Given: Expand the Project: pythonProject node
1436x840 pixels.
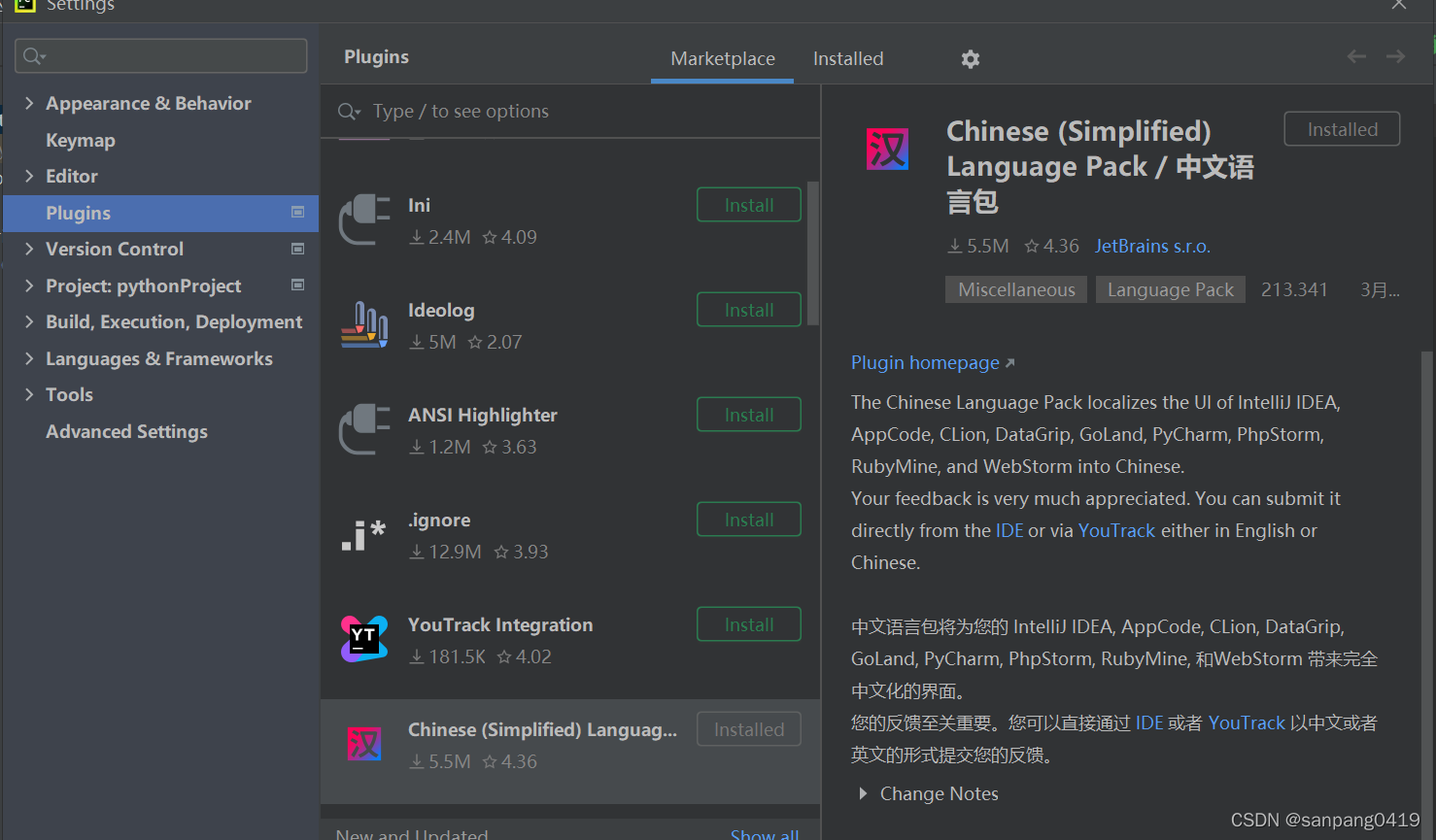Looking at the screenshot, I should [29, 286].
